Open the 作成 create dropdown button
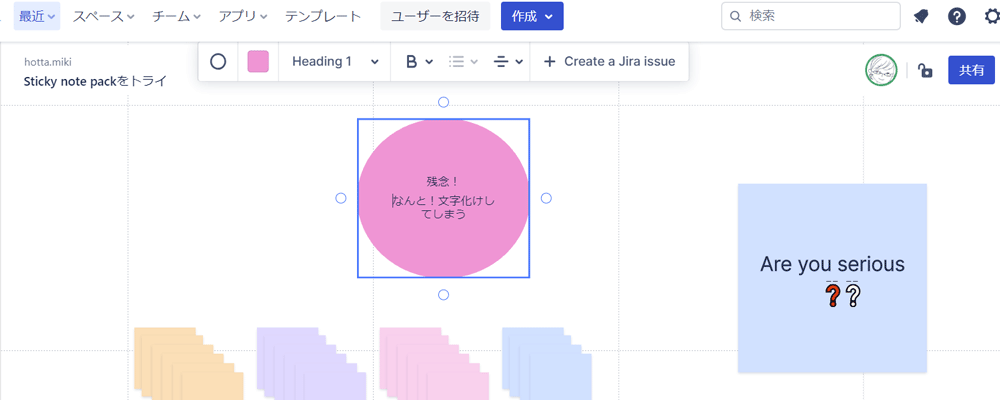 pyautogui.click(x=532, y=17)
